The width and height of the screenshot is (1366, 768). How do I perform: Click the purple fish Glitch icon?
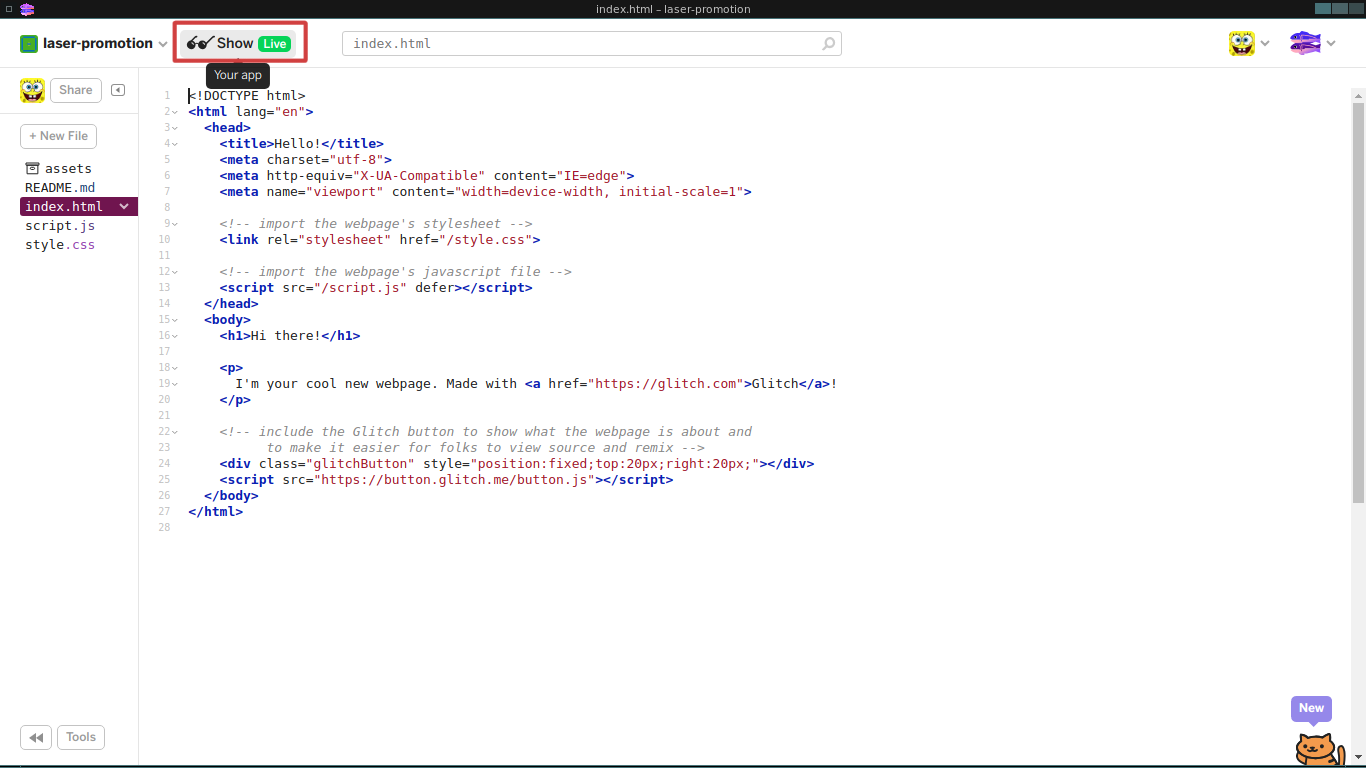(1305, 43)
